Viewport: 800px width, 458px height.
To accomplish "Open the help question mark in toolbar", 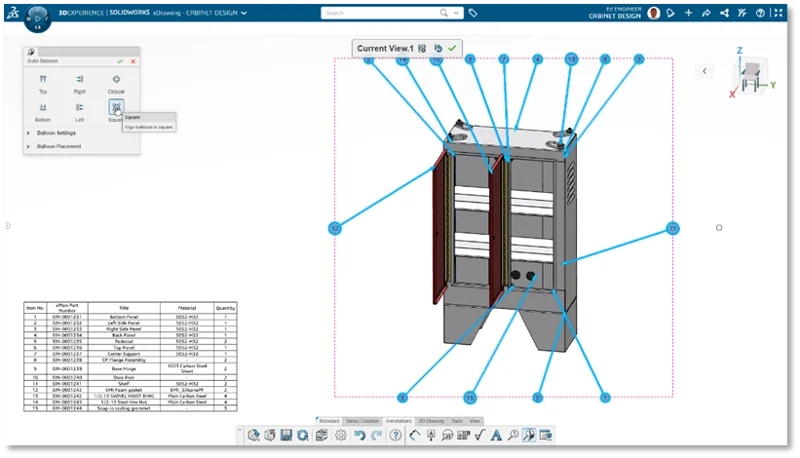I will pos(396,435).
